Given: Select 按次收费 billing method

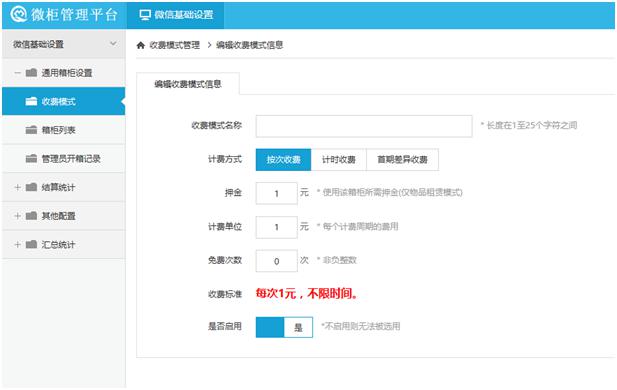Looking at the screenshot, I should click(x=283, y=159).
